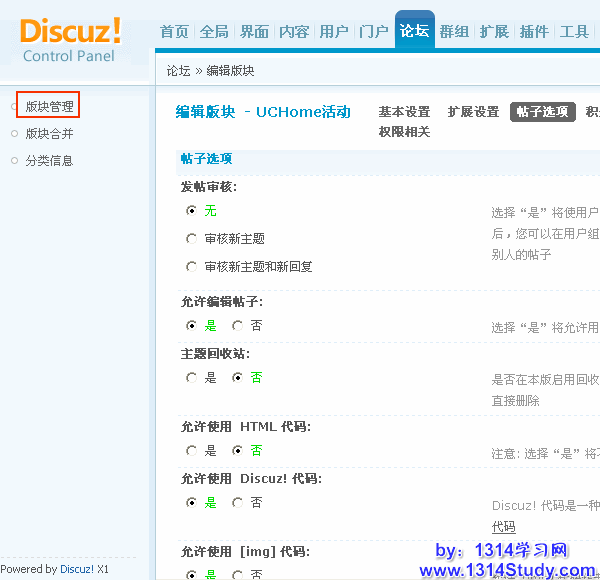Set 允许使用 Discuz! 代码 to 否
The height and width of the screenshot is (580, 600).
237,502
